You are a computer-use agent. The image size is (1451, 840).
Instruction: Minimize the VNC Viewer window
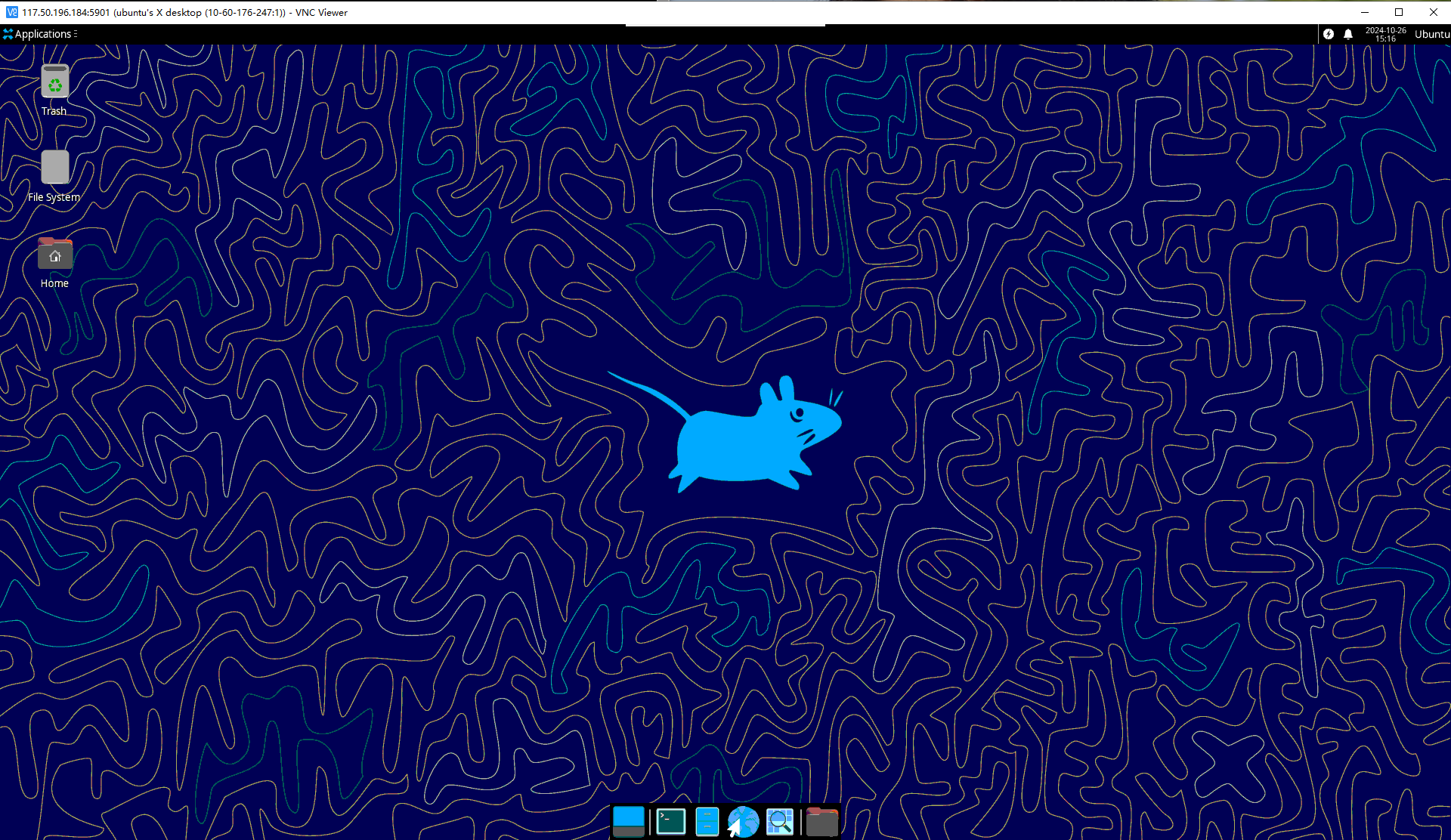pyautogui.click(x=1365, y=12)
